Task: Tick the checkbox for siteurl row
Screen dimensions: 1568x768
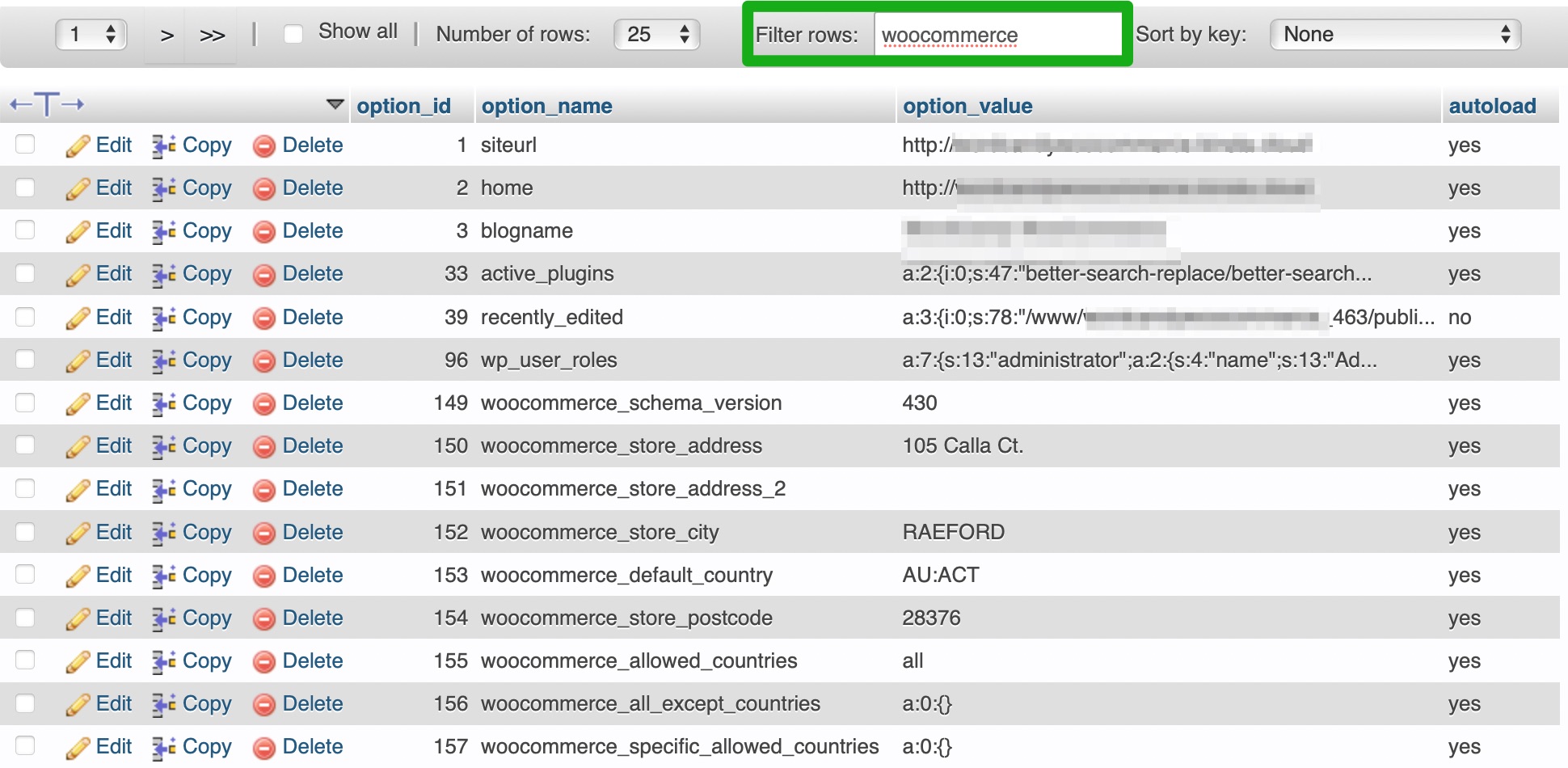Action: click(25, 144)
